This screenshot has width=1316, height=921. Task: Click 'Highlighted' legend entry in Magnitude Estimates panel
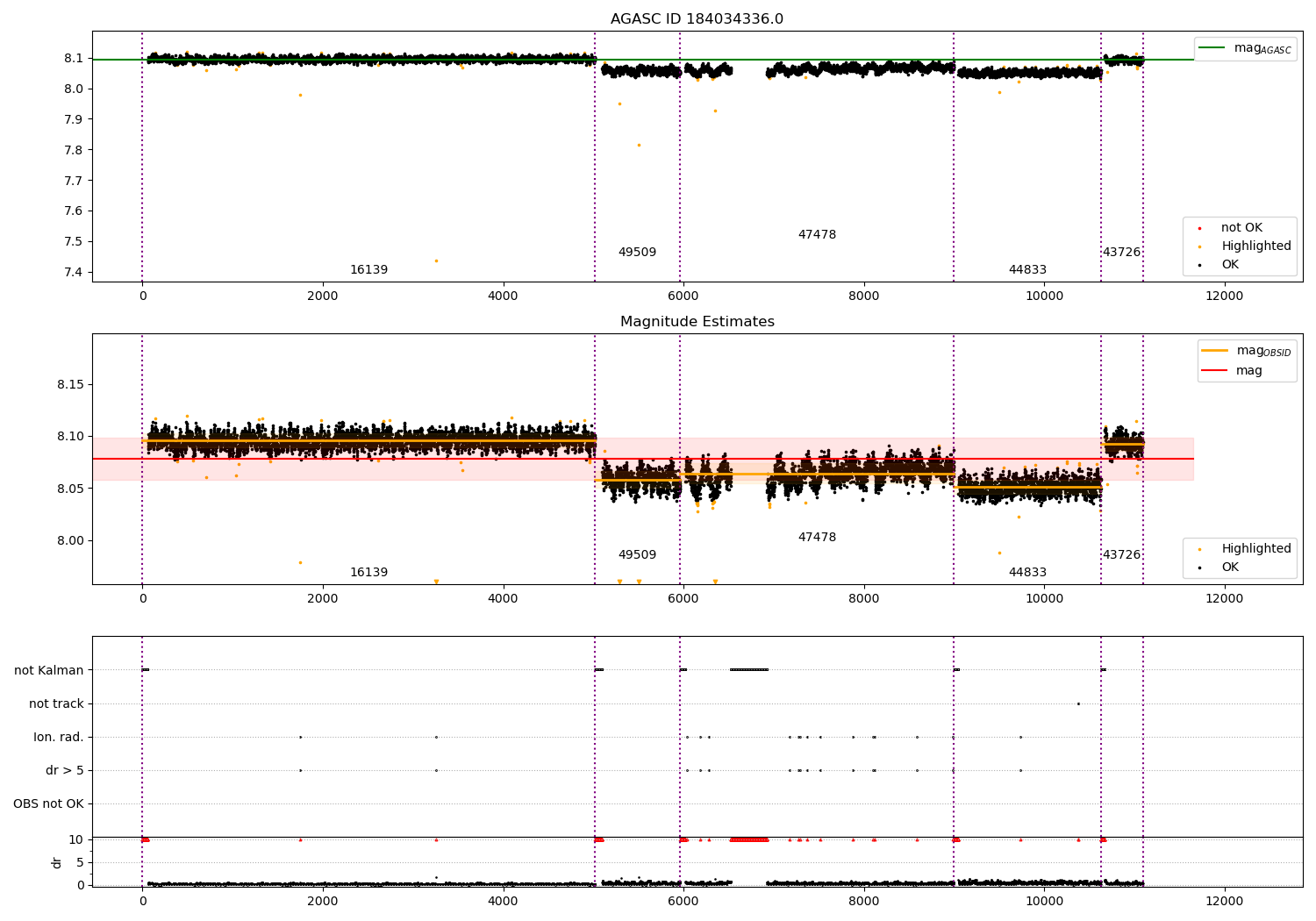point(1246,548)
